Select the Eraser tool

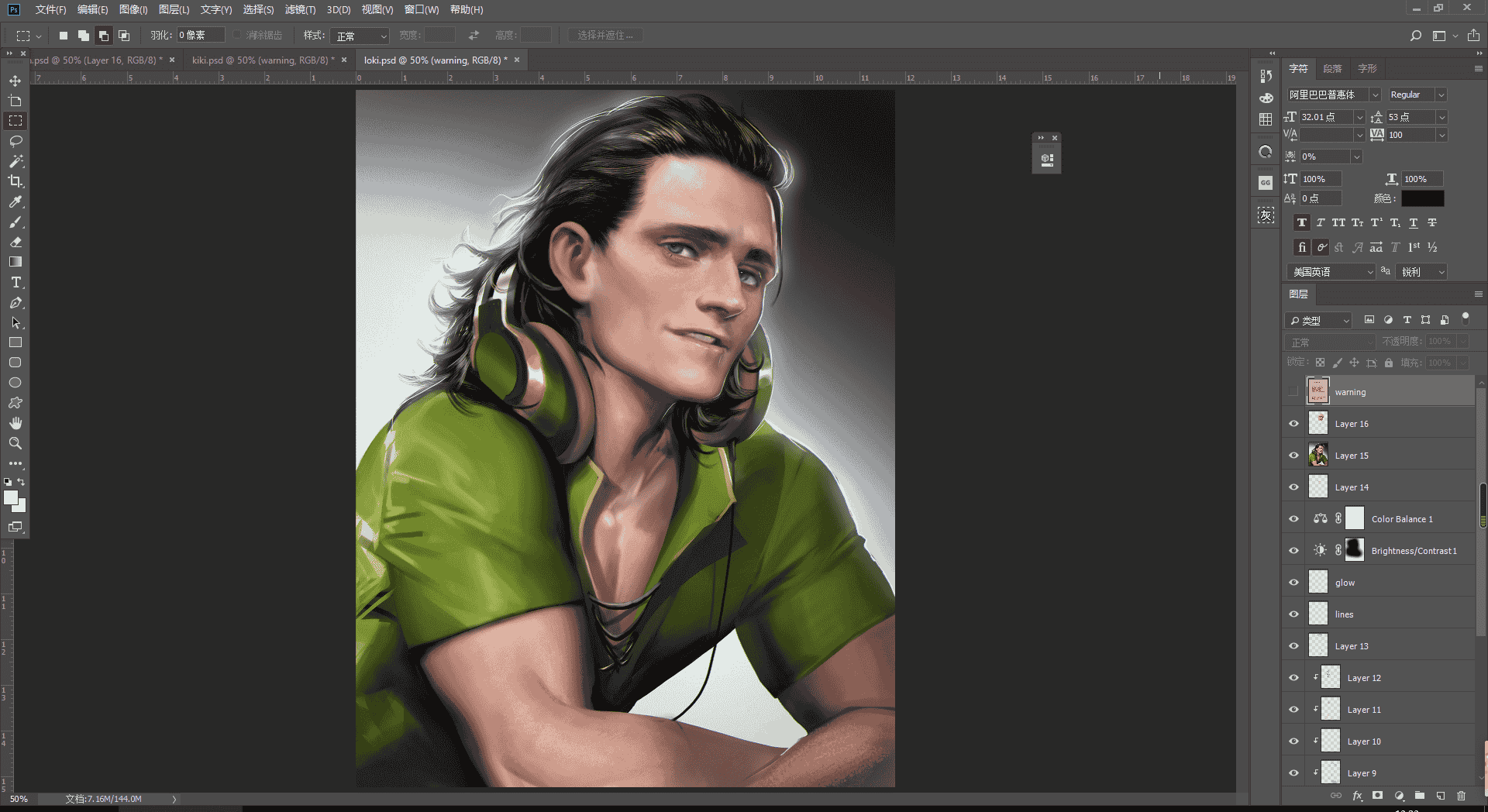coord(15,242)
